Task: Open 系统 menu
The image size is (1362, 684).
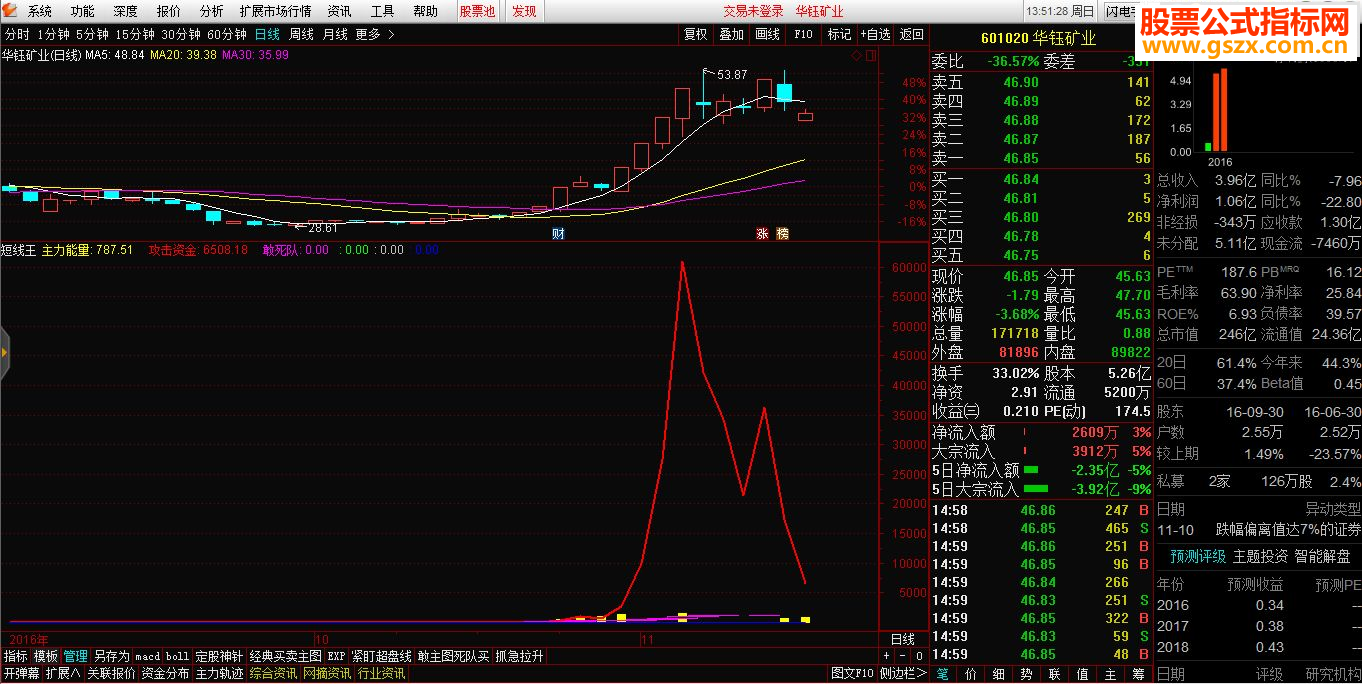Action: click(x=40, y=12)
